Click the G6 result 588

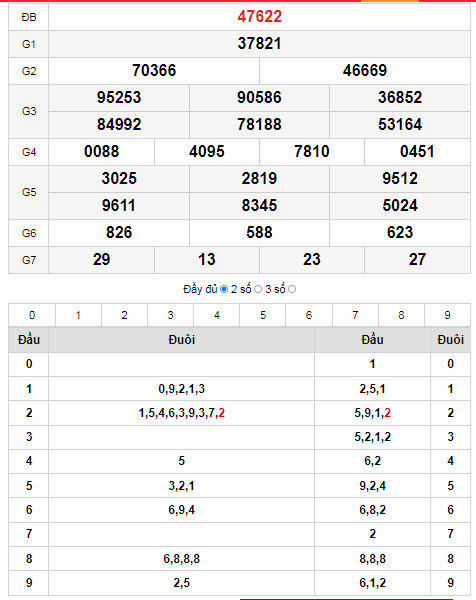point(259,233)
